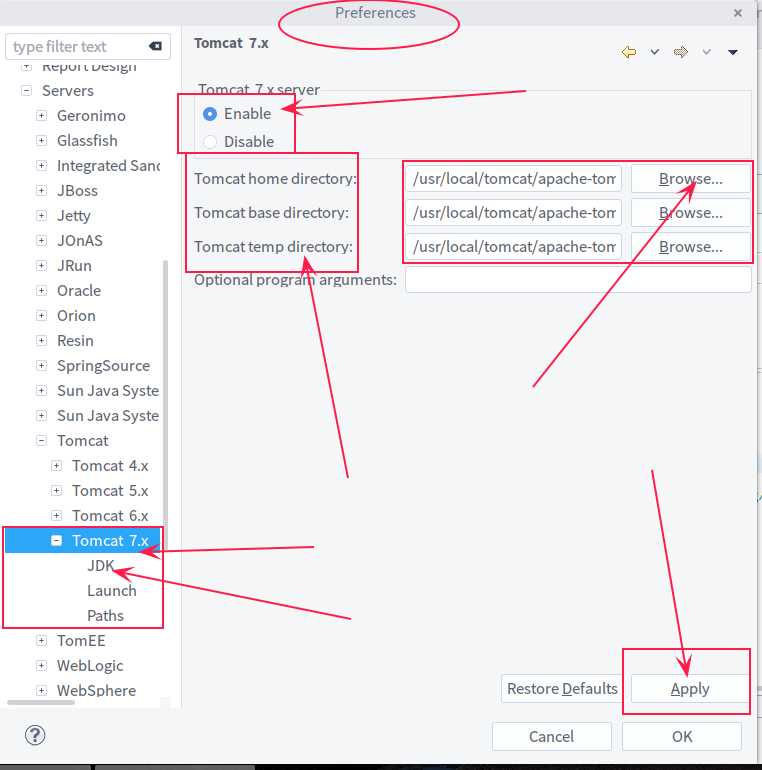Confirm preferences with OK
The height and width of the screenshot is (770, 762).
pyautogui.click(x=682, y=736)
